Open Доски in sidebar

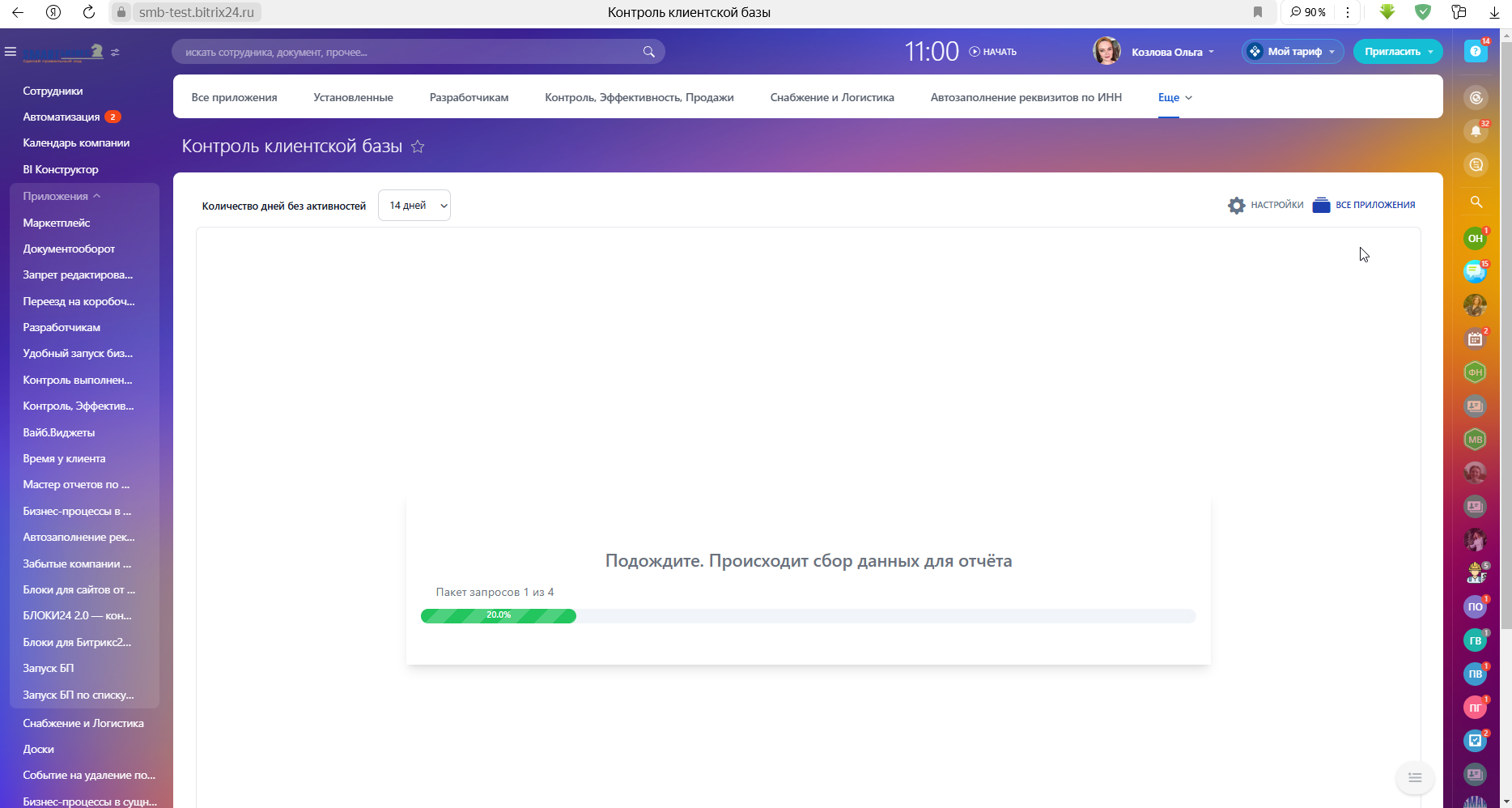tap(39, 749)
